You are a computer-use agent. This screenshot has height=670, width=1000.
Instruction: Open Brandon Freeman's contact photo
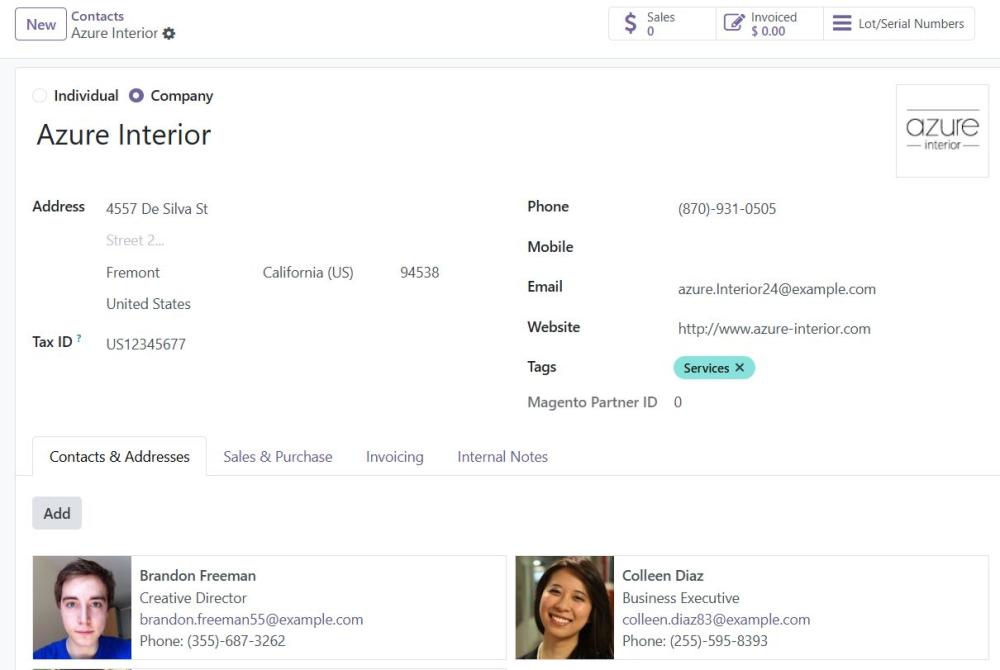(82, 608)
